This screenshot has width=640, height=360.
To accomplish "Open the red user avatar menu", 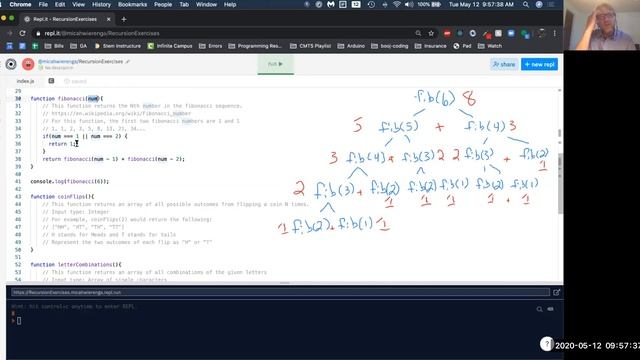I will [28, 64].
